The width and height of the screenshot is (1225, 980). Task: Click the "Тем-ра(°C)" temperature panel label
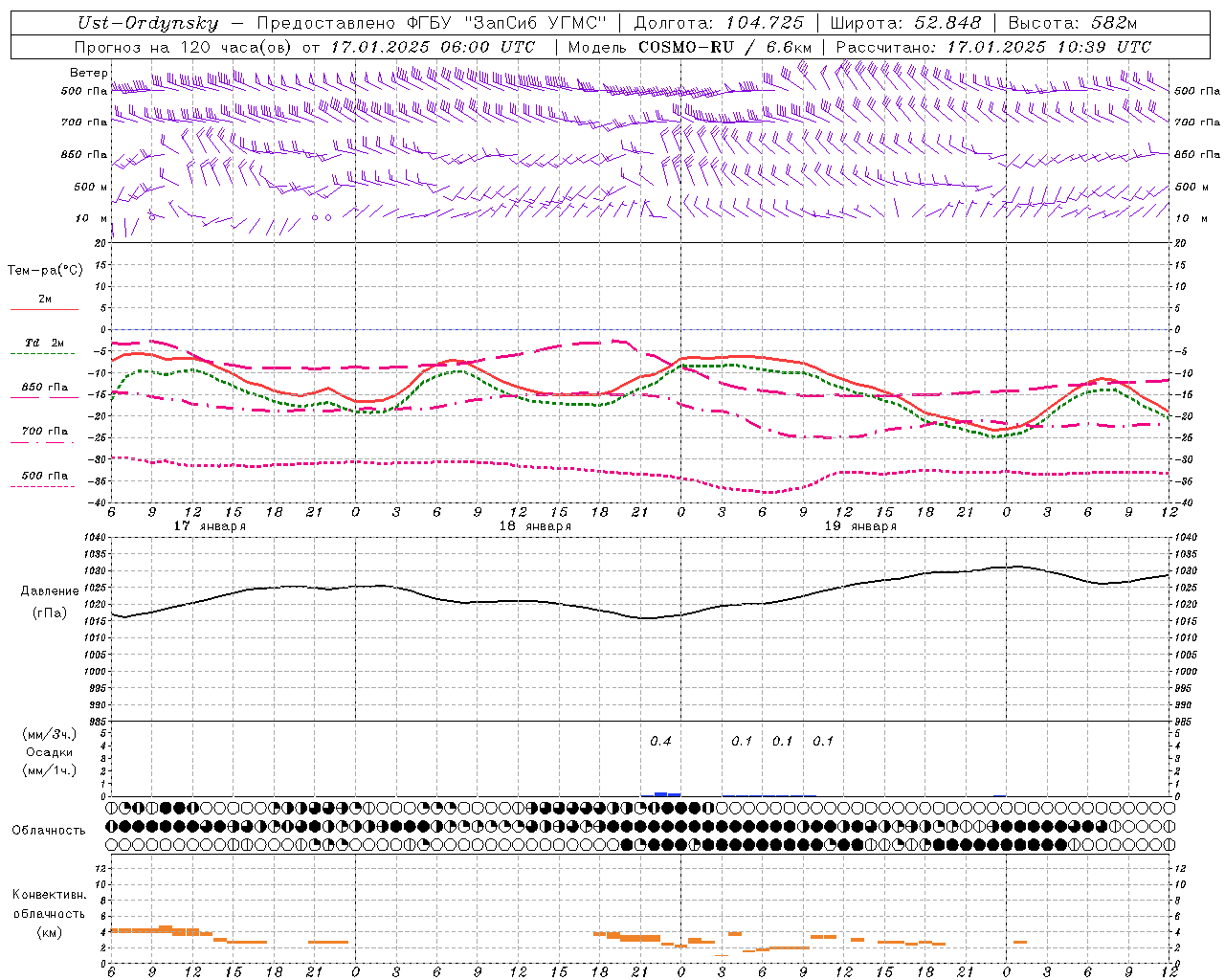click(45, 271)
